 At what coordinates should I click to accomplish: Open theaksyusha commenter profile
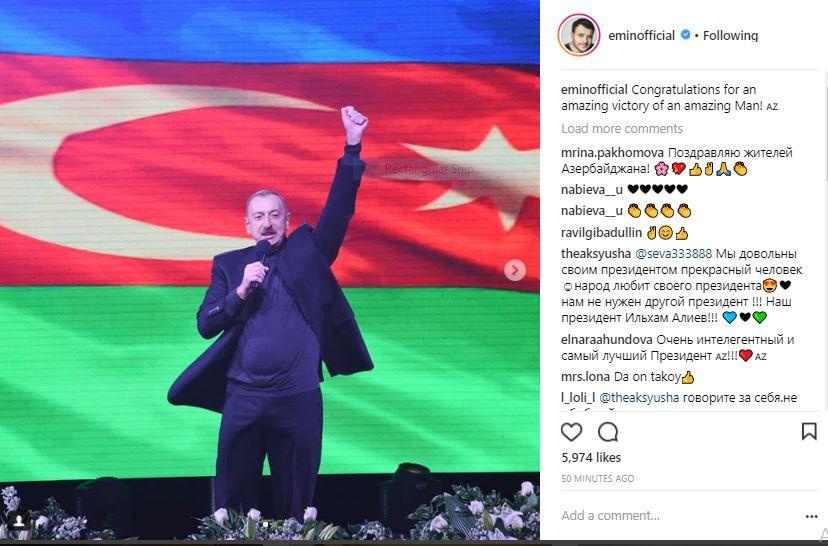coord(596,254)
